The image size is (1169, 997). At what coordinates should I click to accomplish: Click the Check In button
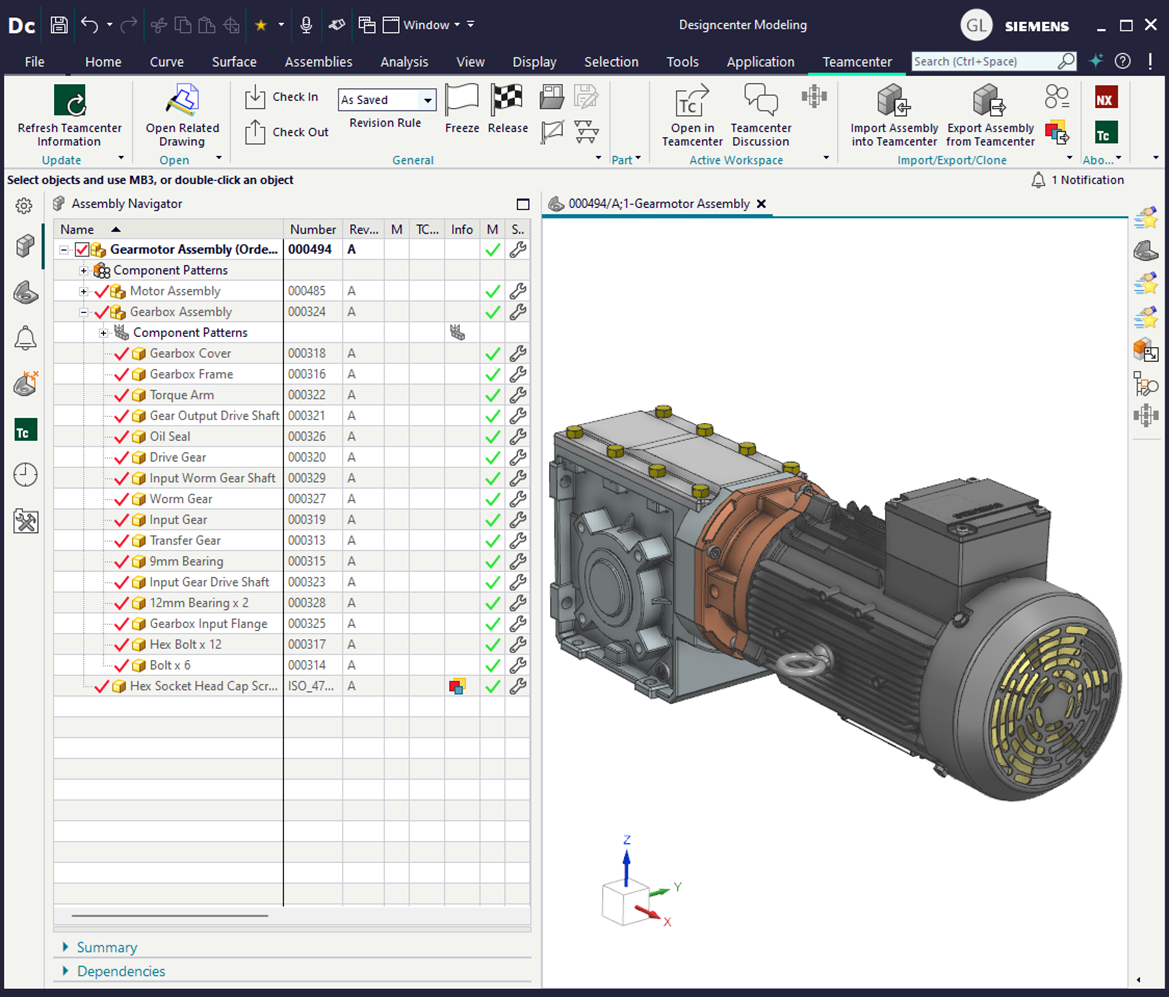(x=283, y=97)
